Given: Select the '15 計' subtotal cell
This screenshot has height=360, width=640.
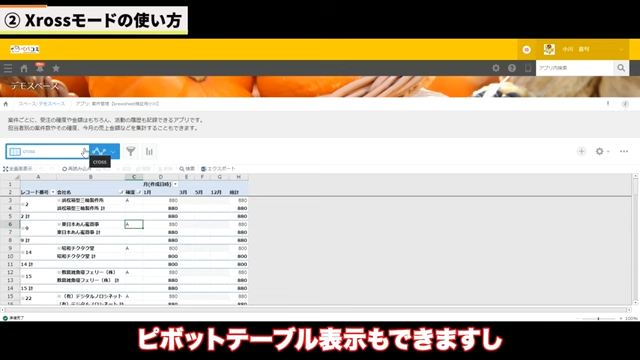Looking at the screenshot, I should [38, 288].
